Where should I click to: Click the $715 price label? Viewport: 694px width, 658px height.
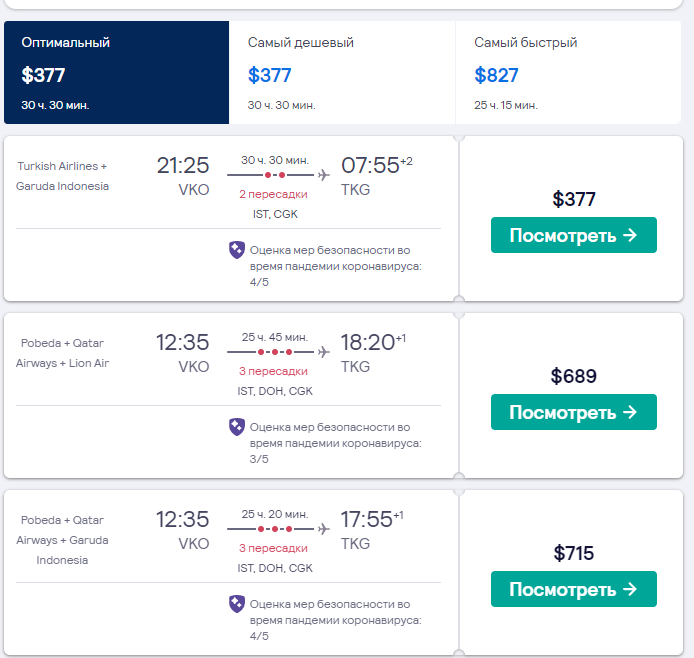tap(573, 553)
